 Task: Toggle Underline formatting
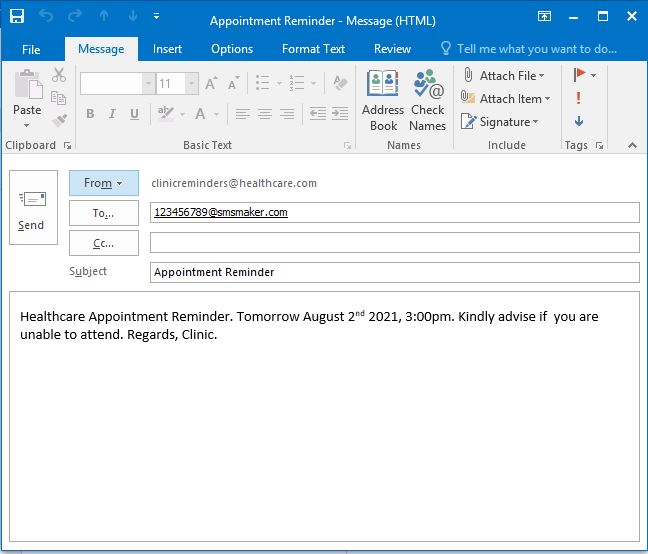pos(134,114)
